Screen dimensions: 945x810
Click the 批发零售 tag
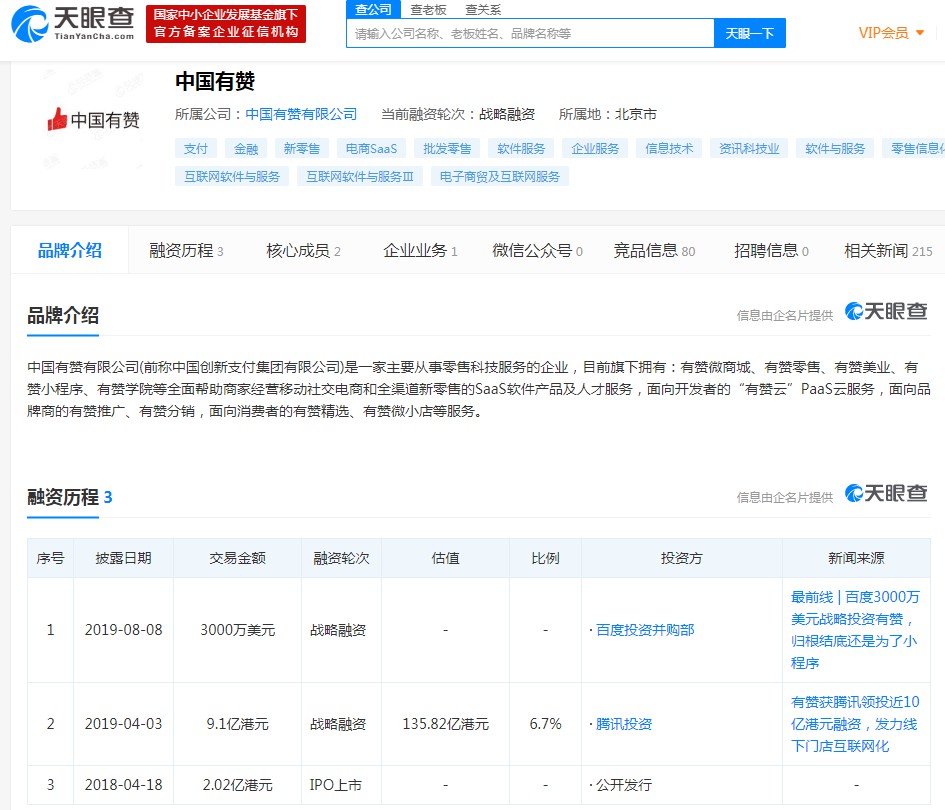pyautogui.click(x=447, y=148)
